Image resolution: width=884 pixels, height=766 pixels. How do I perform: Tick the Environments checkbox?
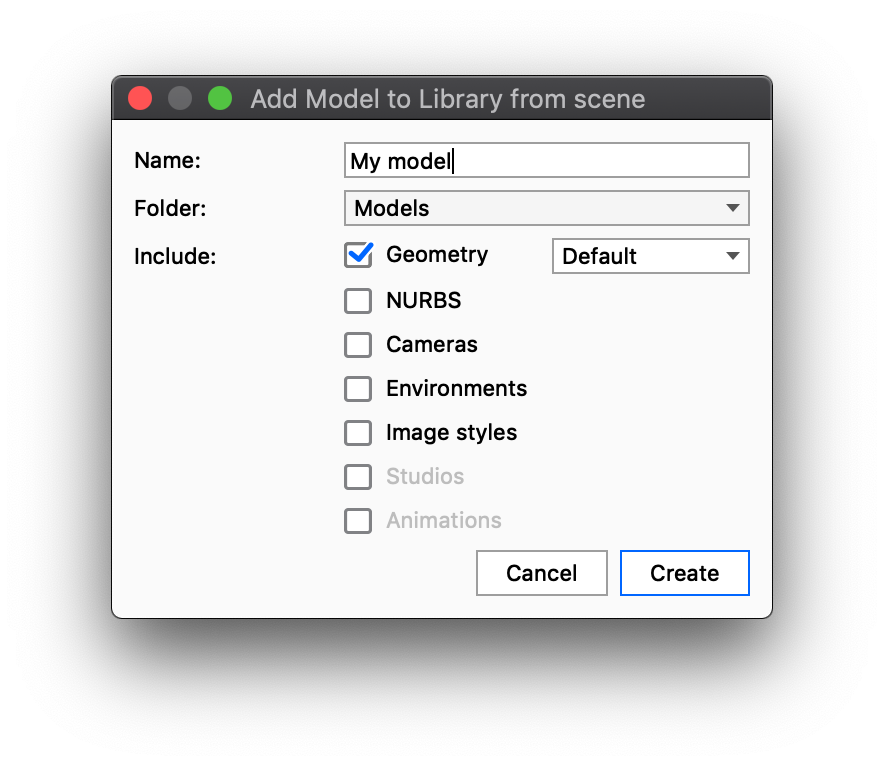(x=358, y=388)
